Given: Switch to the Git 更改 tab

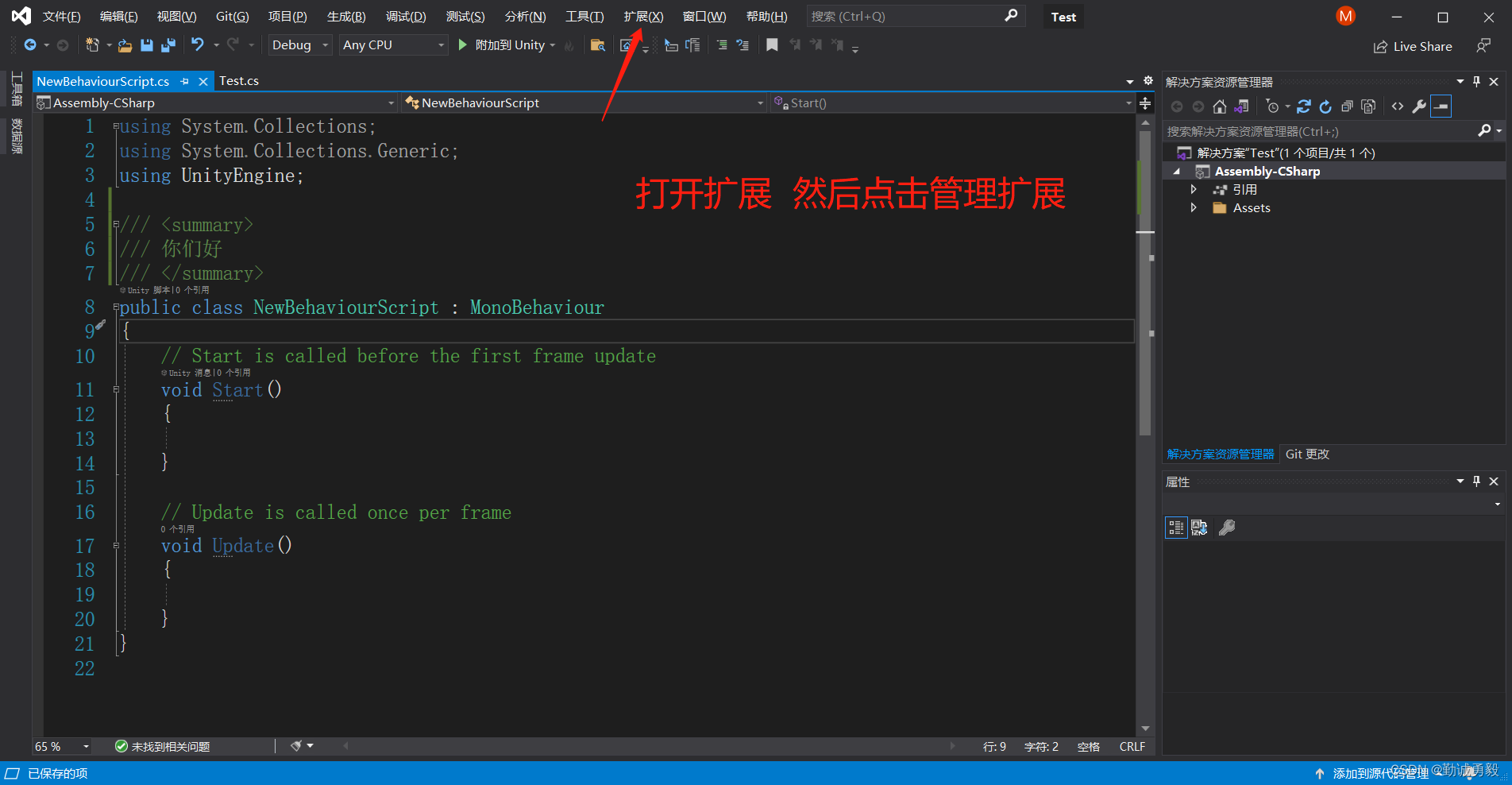Looking at the screenshot, I should [x=1307, y=454].
